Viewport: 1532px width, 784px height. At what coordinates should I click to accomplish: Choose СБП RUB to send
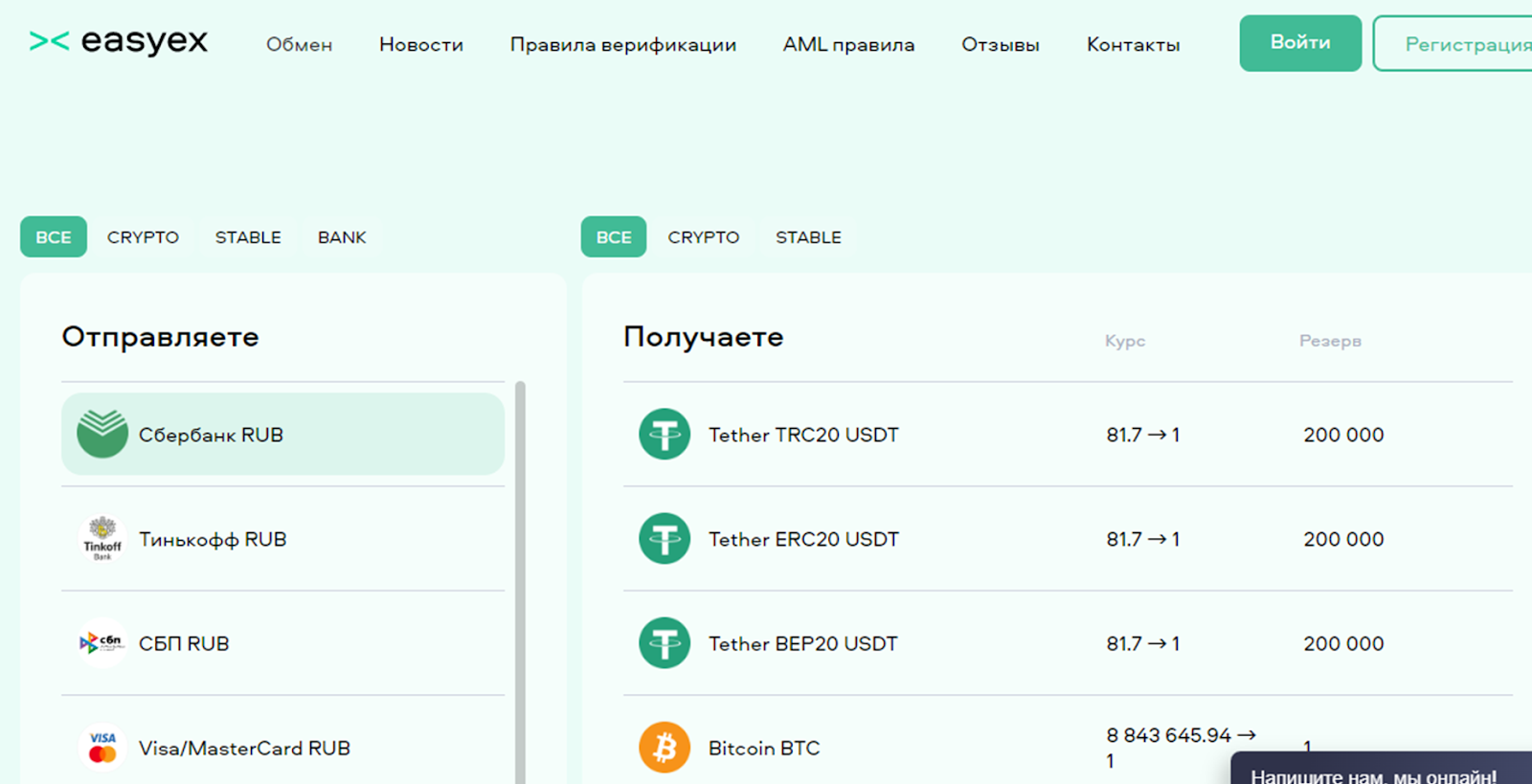[x=282, y=643]
